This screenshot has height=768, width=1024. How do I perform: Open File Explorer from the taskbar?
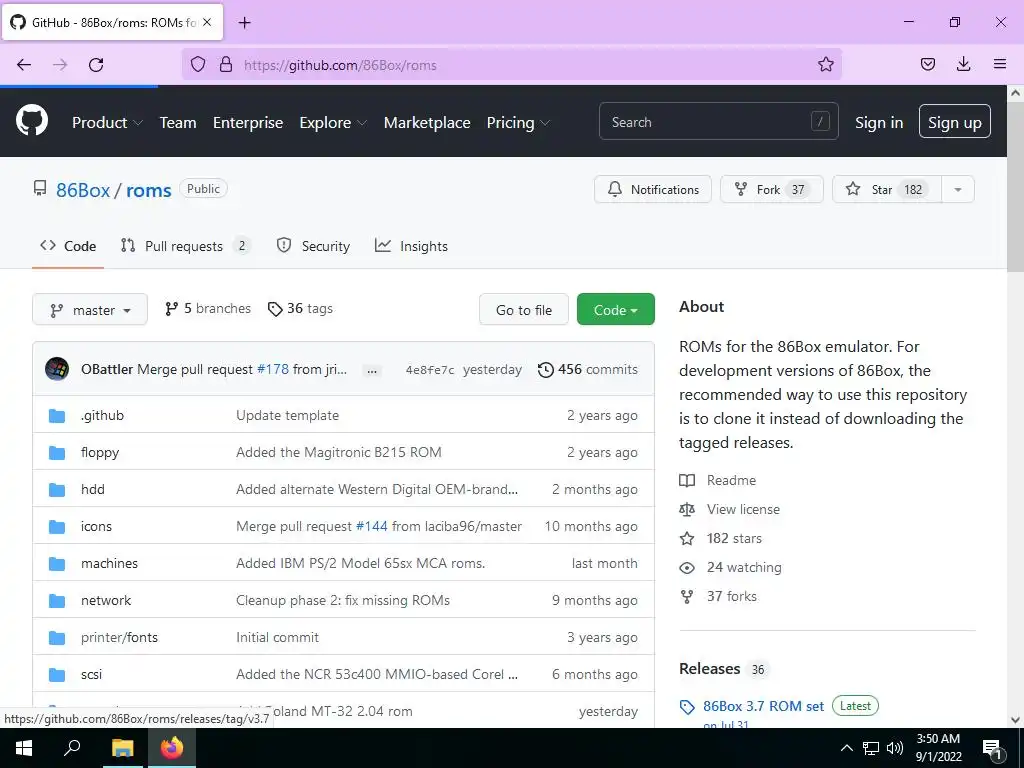click(122, 748)
